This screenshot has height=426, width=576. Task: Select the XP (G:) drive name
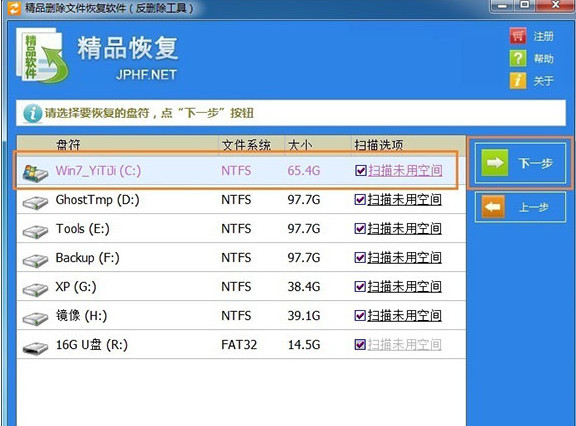coord(76,287)
